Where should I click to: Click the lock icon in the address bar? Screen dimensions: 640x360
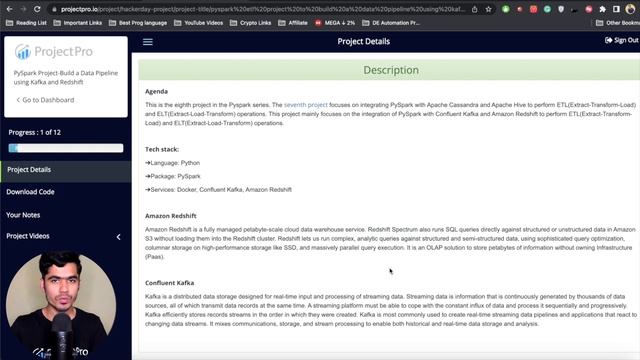click(x=54, y=9)
